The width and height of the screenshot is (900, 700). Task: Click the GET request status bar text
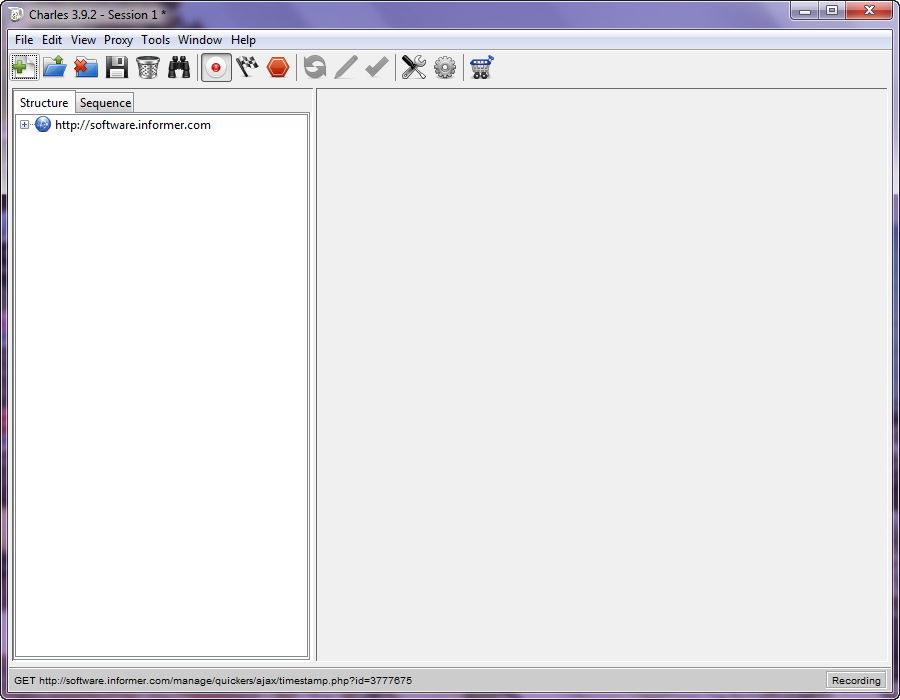[x=212, y=680]
